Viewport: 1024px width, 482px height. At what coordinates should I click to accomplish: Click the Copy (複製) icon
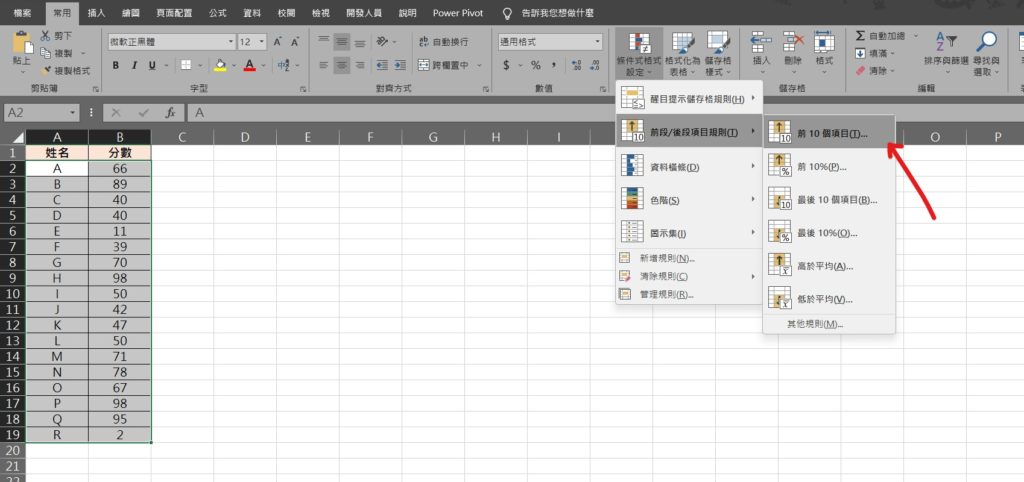pyautogui.click(x=46, y=53)
